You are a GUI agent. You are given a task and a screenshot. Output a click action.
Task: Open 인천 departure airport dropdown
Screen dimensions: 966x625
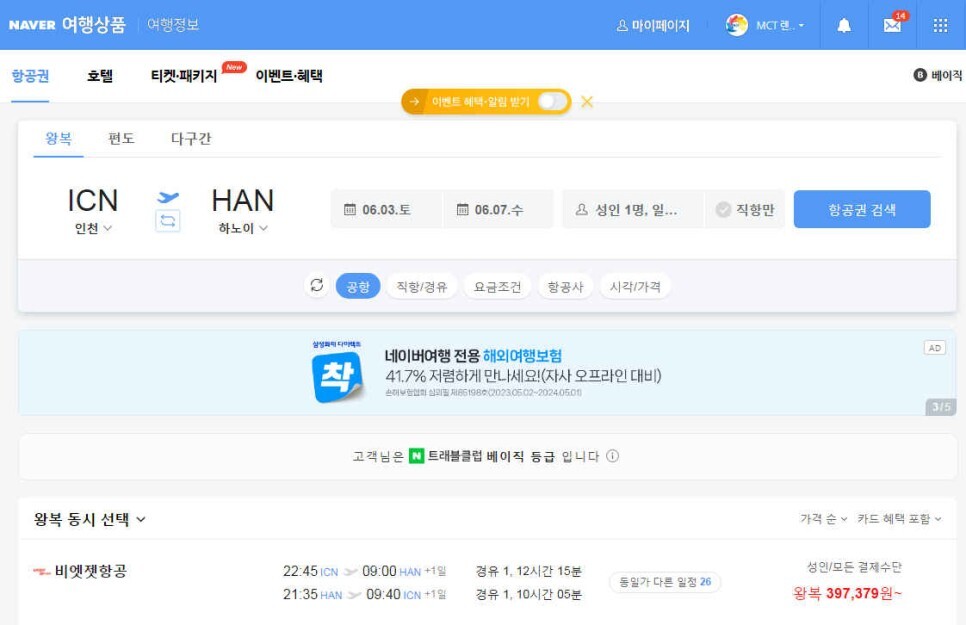[x=93, y=228]
